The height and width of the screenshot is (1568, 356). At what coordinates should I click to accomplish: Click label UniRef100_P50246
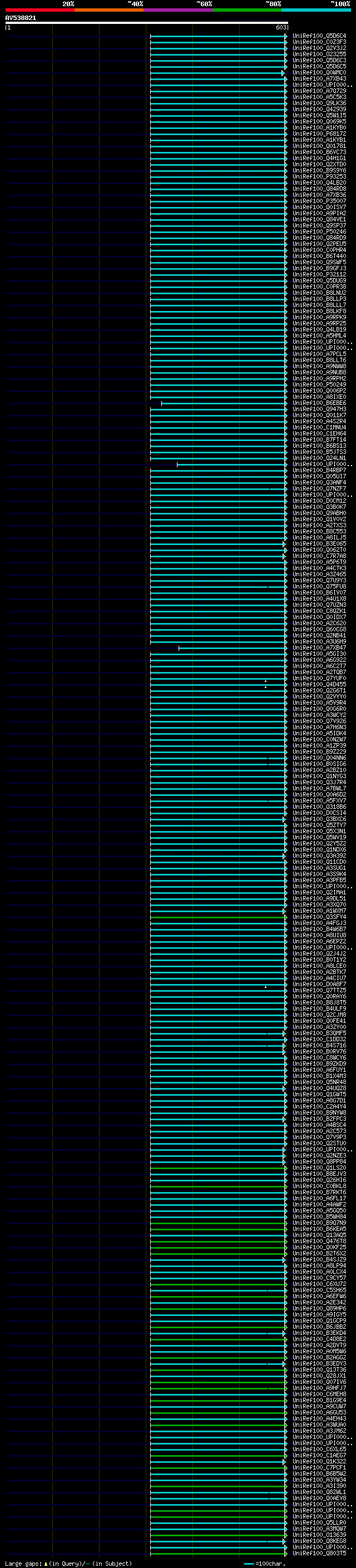click(319, 231)
